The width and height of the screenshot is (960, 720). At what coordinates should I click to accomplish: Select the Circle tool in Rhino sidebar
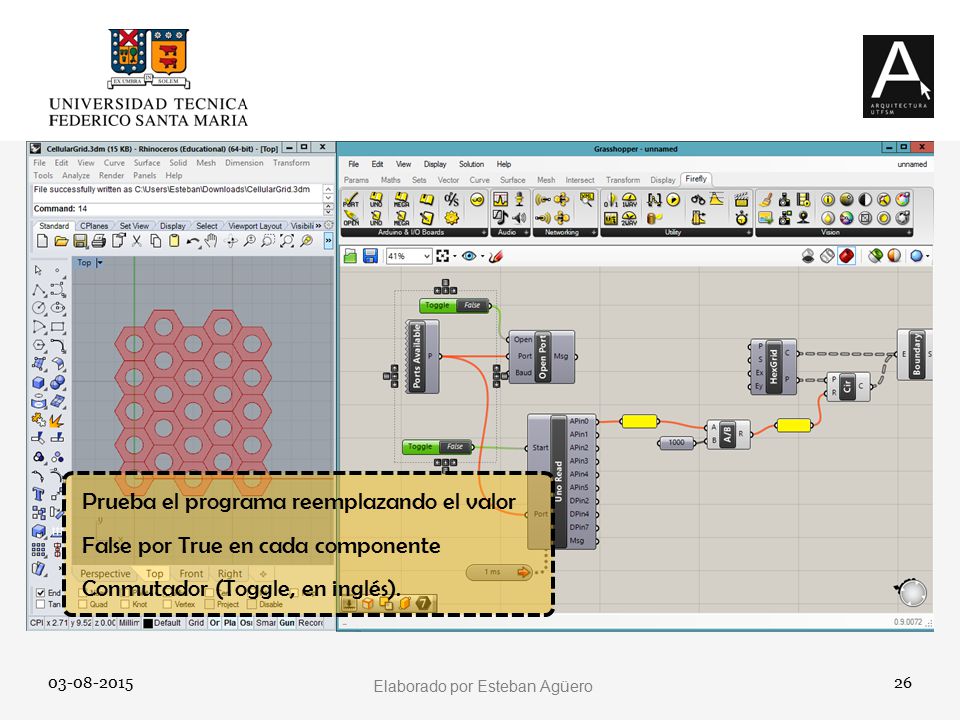(x=39, y=309)
